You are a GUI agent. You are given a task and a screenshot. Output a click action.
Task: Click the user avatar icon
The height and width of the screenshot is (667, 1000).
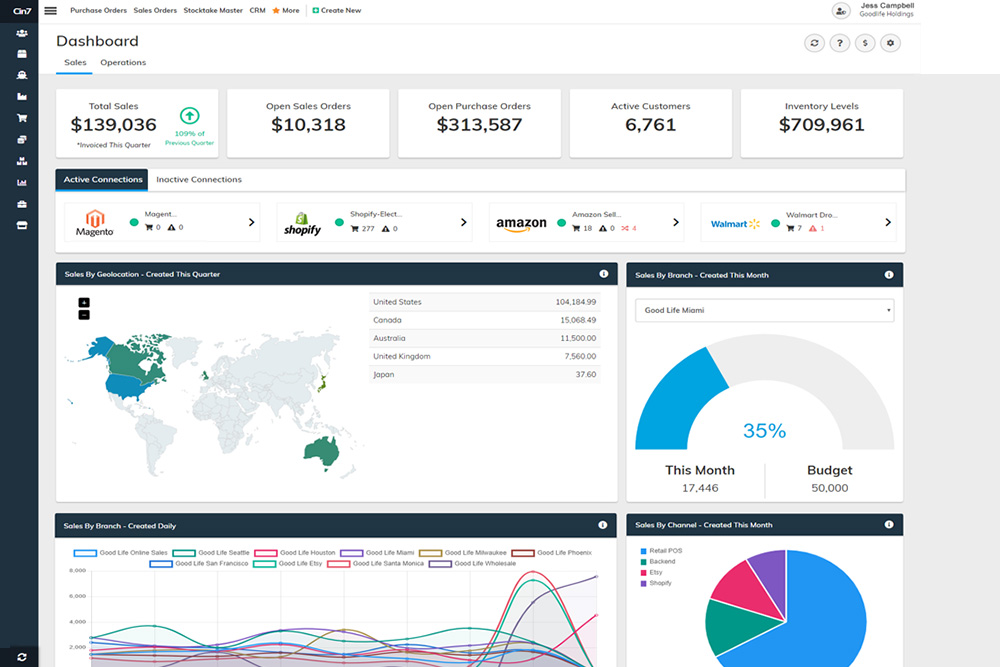841,11
